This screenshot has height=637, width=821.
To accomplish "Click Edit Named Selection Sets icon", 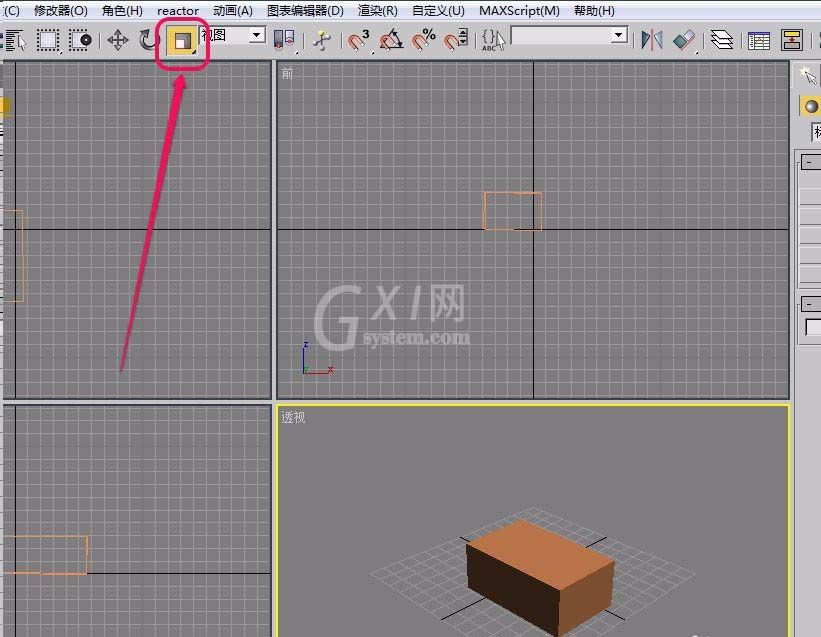I will (x=493, y=40).
